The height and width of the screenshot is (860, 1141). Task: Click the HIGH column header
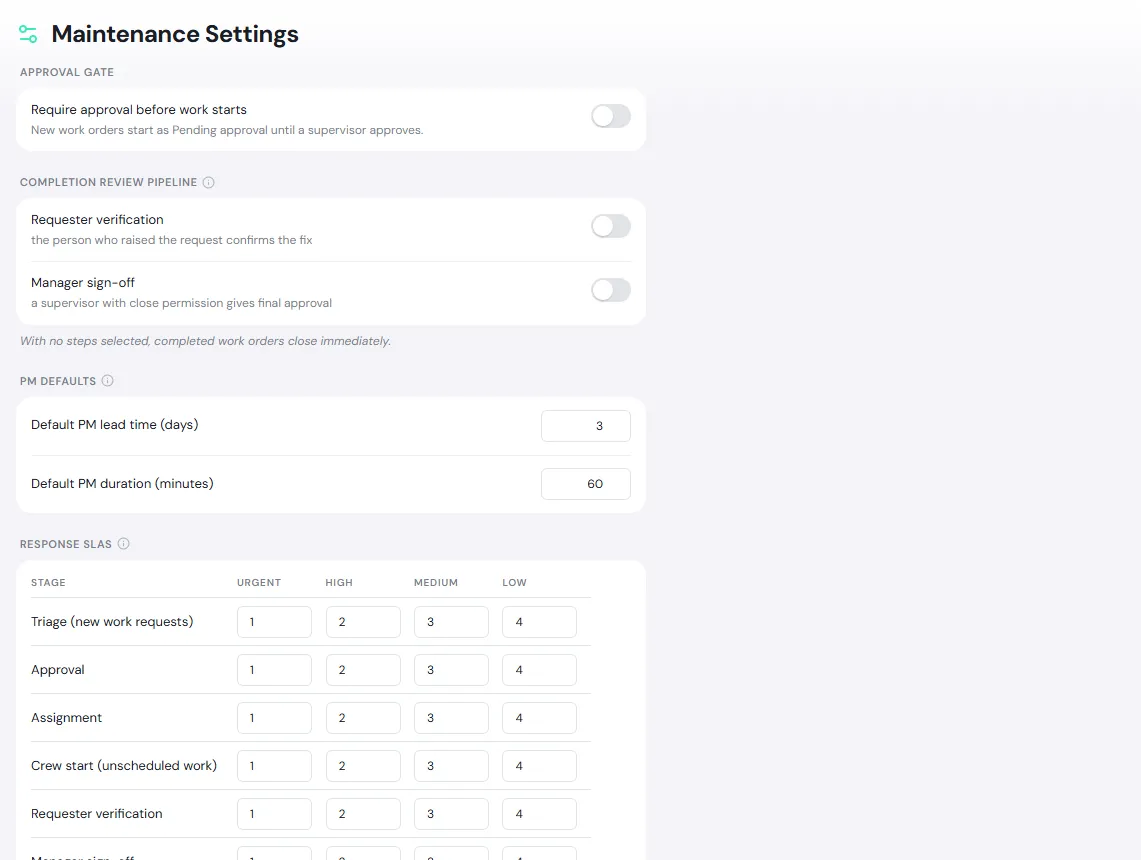click(x=339, y=583)
